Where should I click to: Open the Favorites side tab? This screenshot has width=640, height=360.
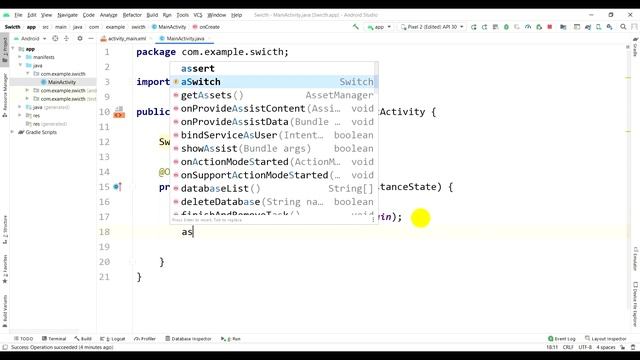[x=5, y=269]
